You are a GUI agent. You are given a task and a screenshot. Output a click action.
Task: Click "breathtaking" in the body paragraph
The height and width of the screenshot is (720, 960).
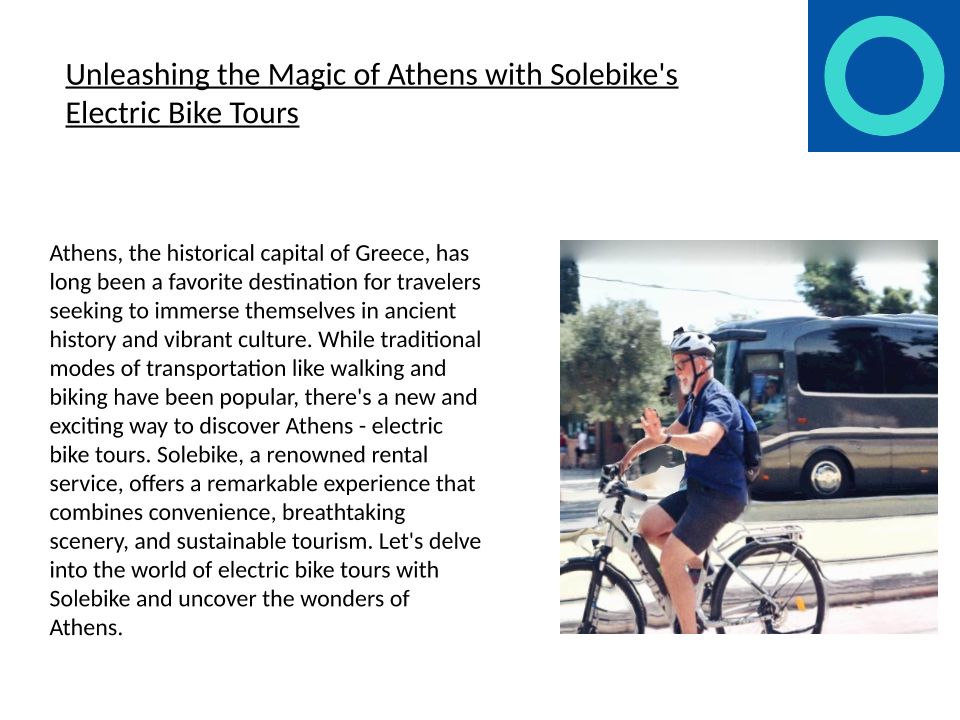(x=344, y=513)
